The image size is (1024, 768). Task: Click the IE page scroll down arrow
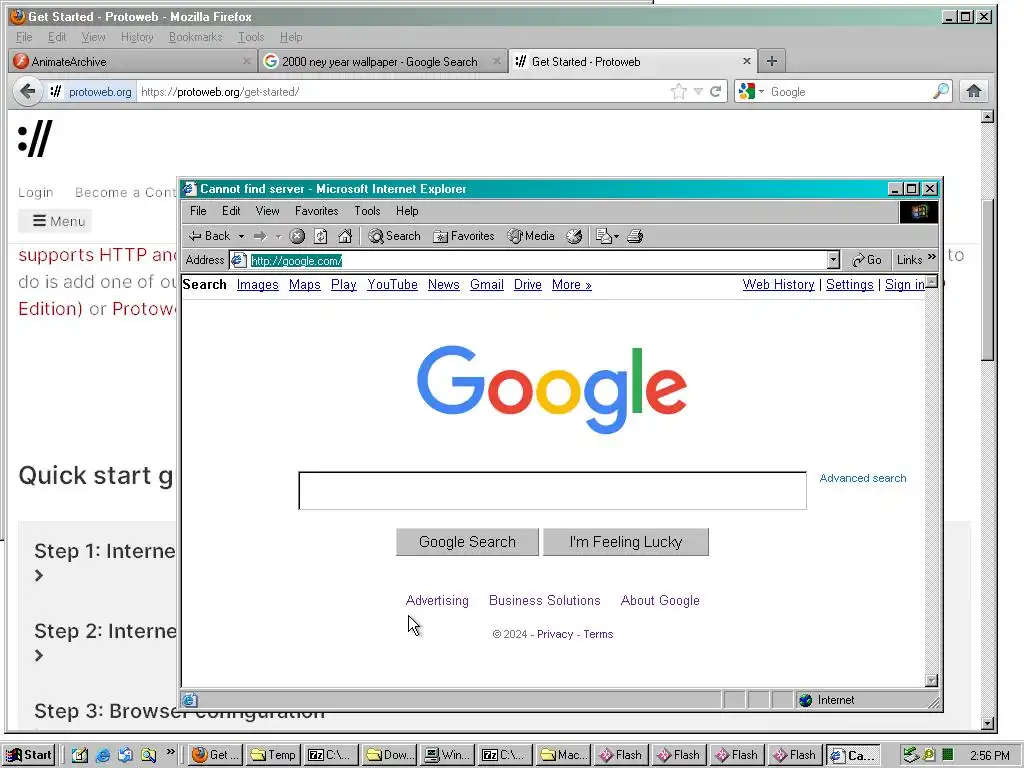pyautogui.click(x=932, y=680)
